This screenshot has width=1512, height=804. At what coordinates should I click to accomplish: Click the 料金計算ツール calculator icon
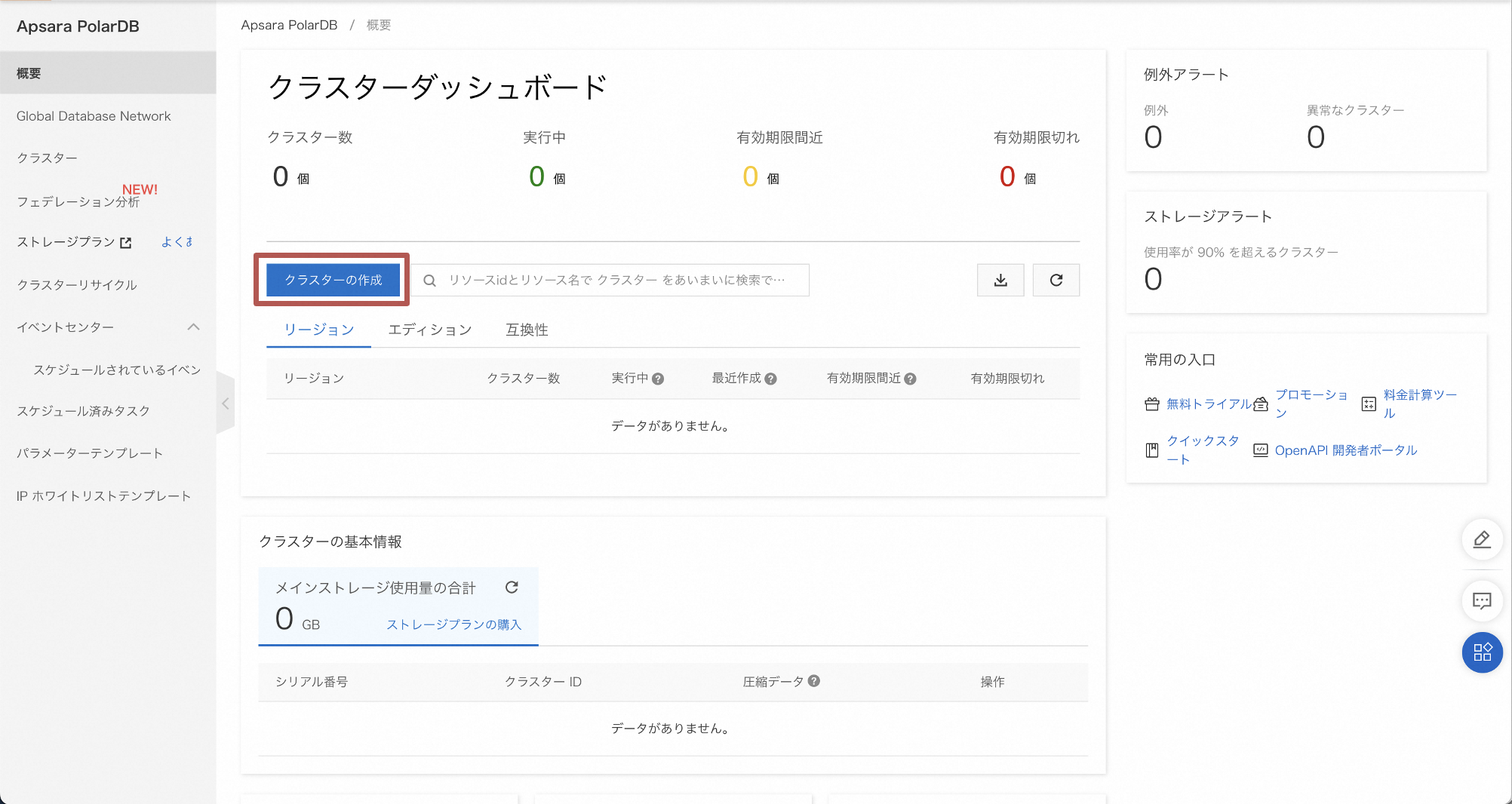click(1369, 404)
